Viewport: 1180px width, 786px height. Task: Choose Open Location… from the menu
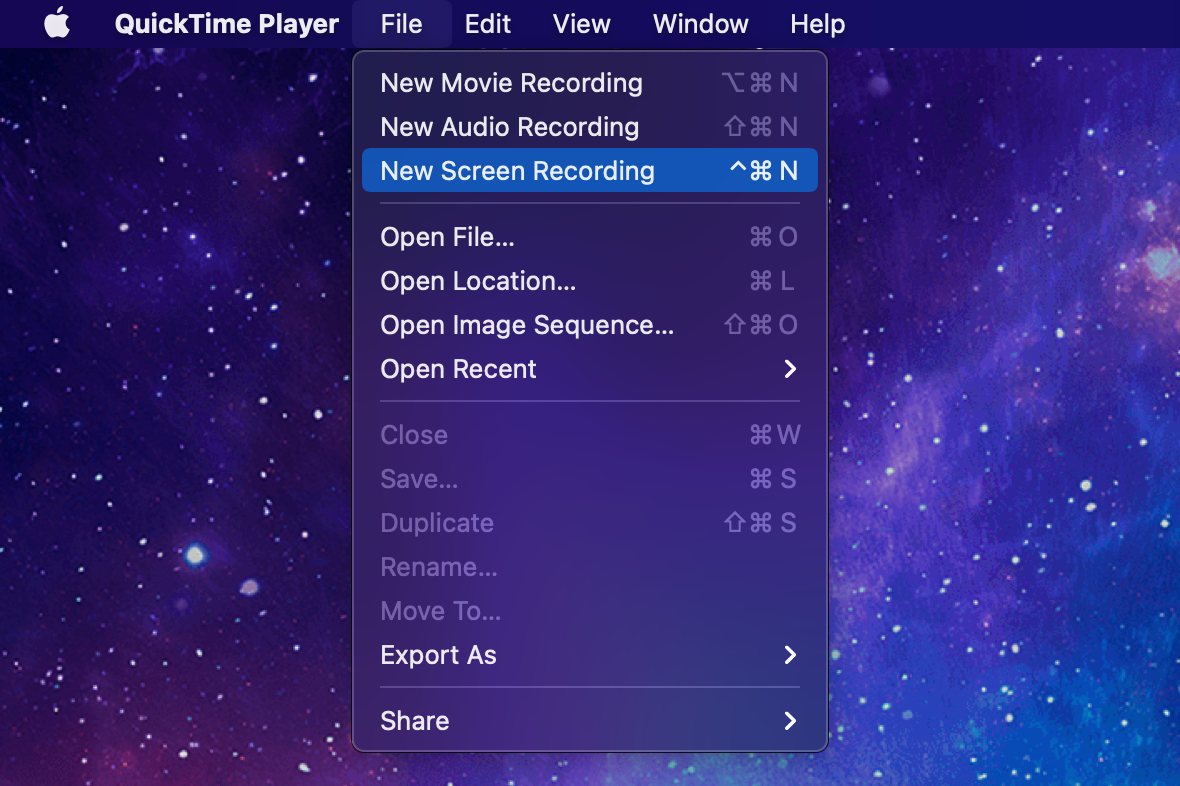tap(478, 281)
